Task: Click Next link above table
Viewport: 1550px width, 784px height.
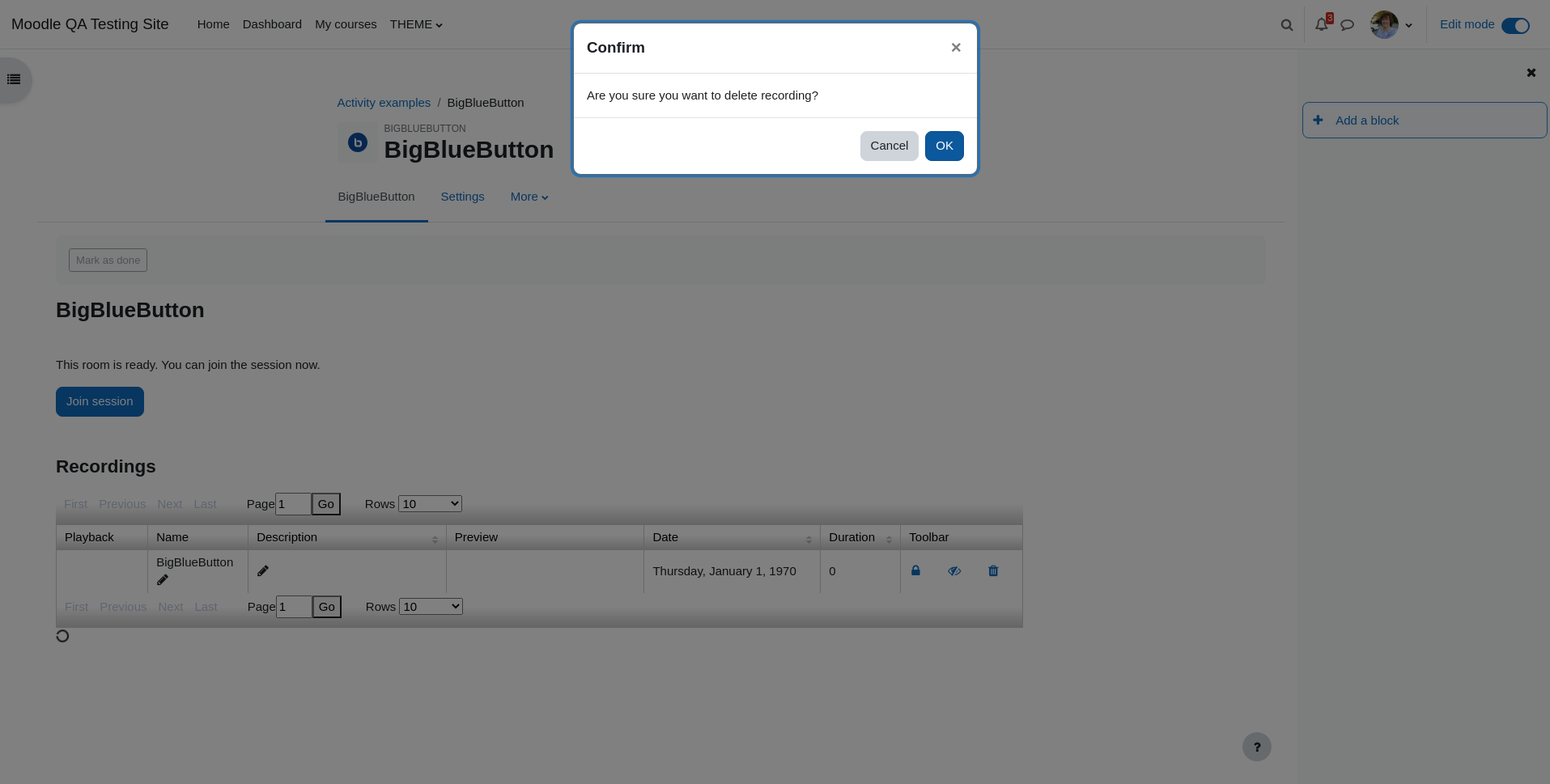Action: (x=170, y=504)
